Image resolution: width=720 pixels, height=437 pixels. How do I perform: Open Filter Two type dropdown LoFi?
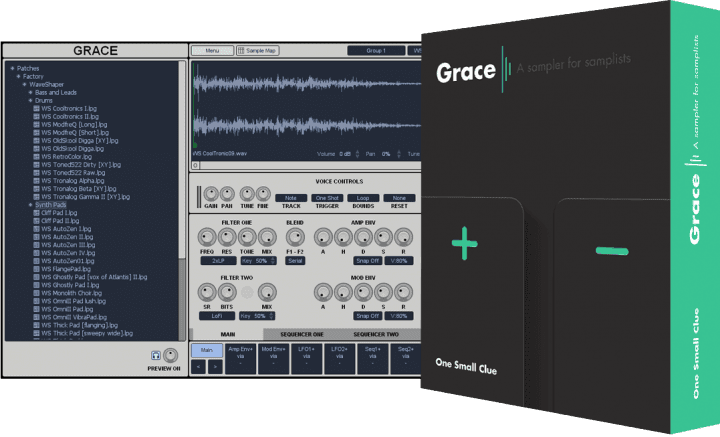click(x=217, y=316)
